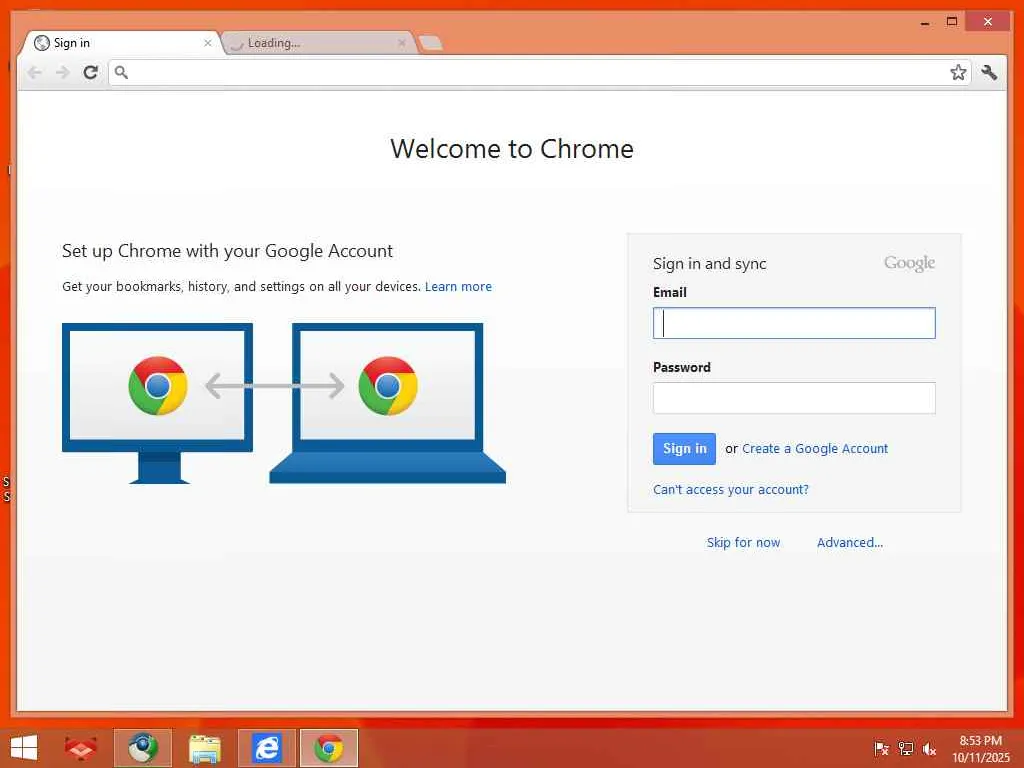Click the browser forward arrow
This screenshot has width=1024, height=768.
click(63, 72)
